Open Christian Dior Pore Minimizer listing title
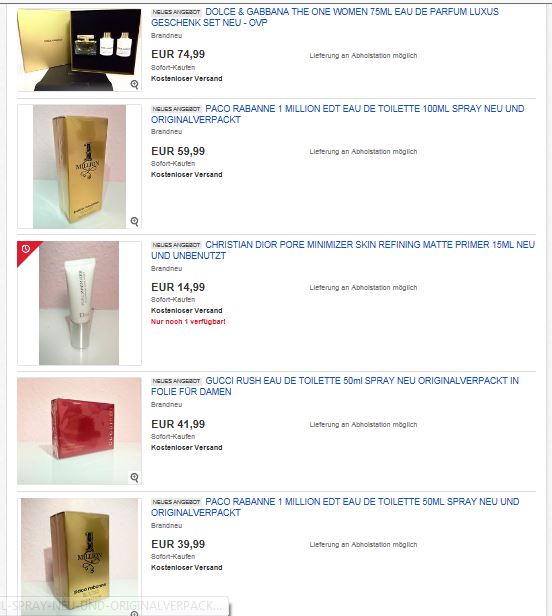 coord(343,250)
